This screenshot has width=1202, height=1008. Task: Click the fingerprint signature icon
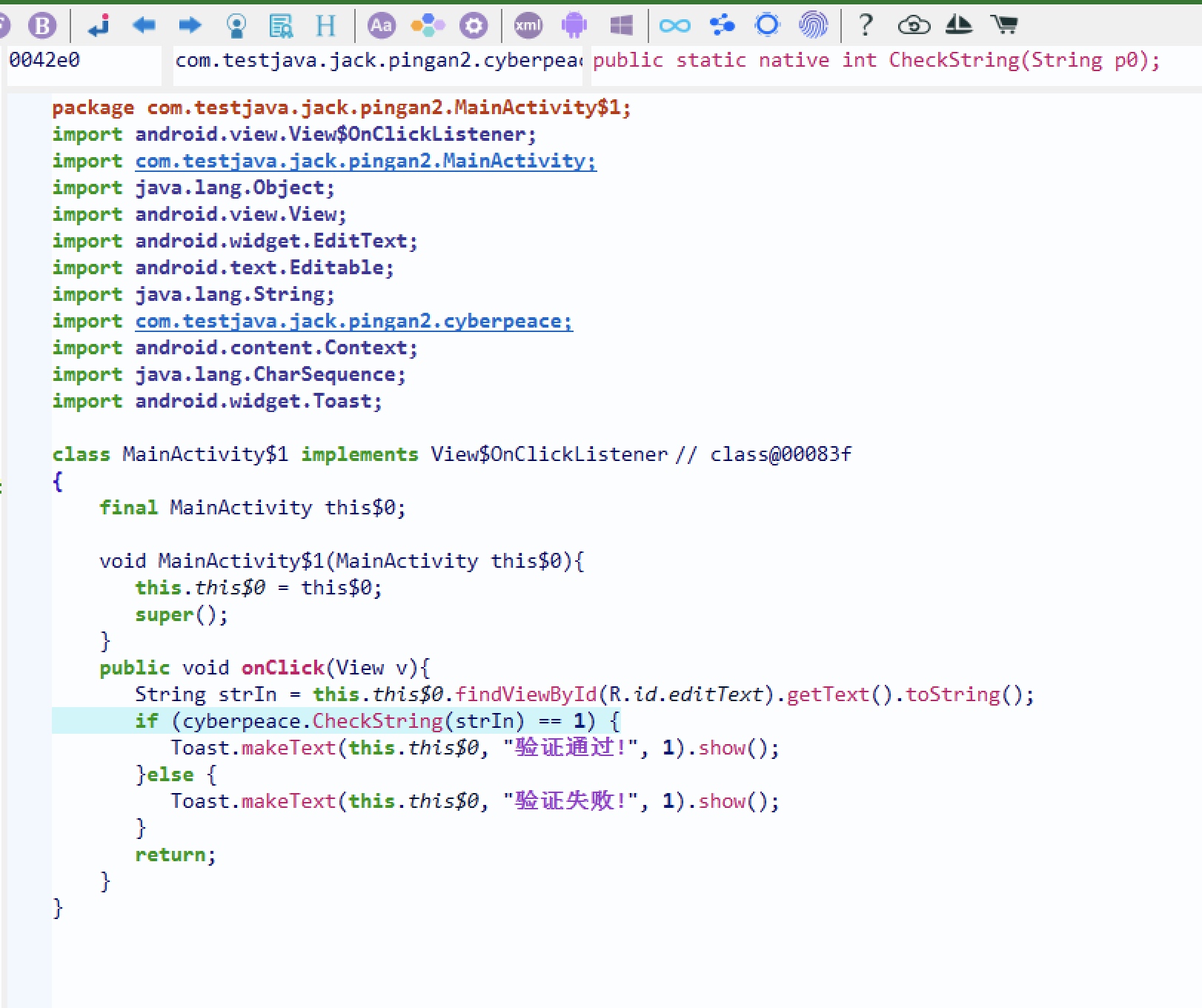click(813, 26)
